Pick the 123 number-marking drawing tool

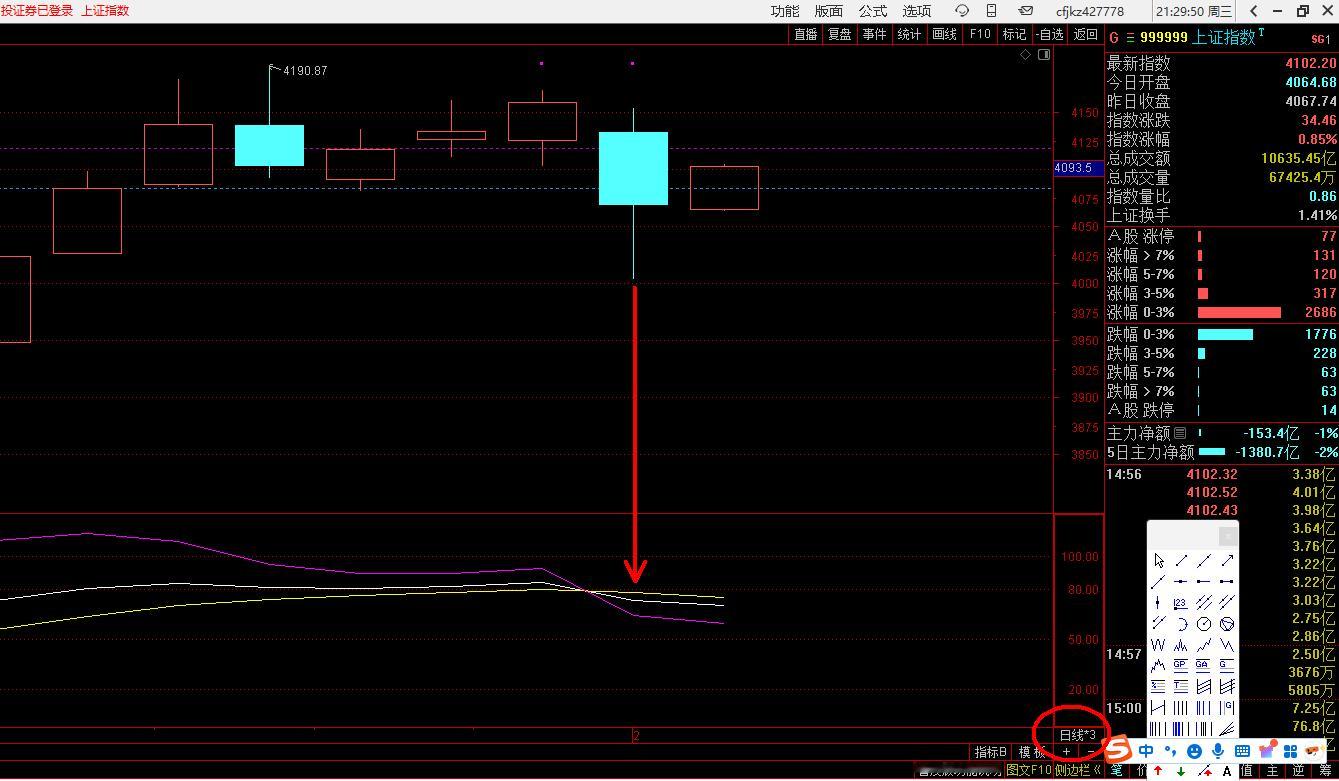tap(1181, 602)
